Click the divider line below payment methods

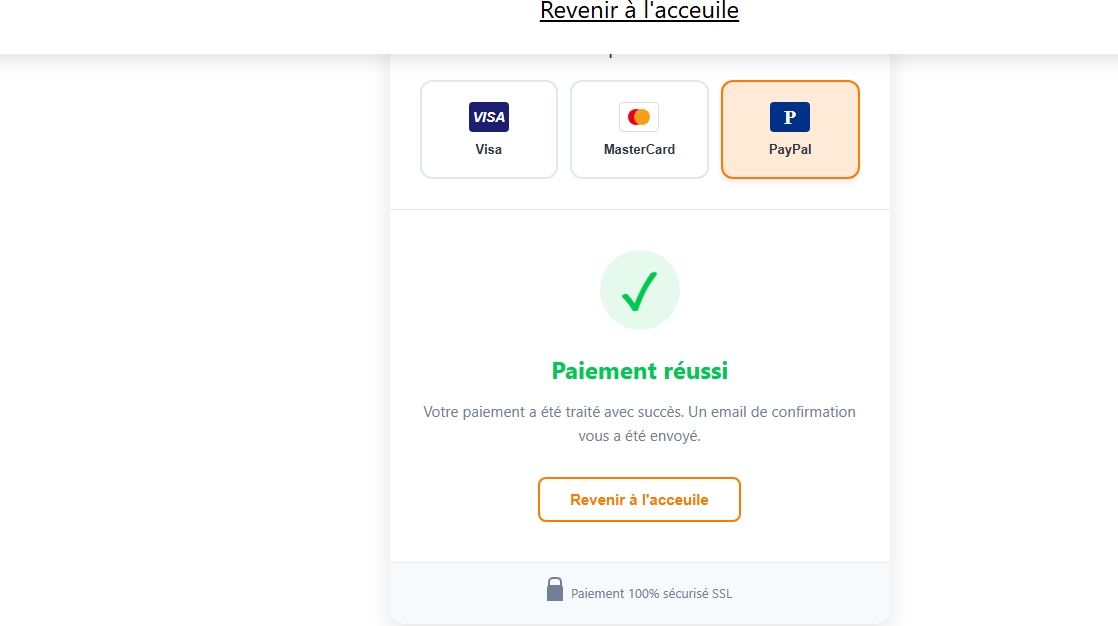(639, 210)
